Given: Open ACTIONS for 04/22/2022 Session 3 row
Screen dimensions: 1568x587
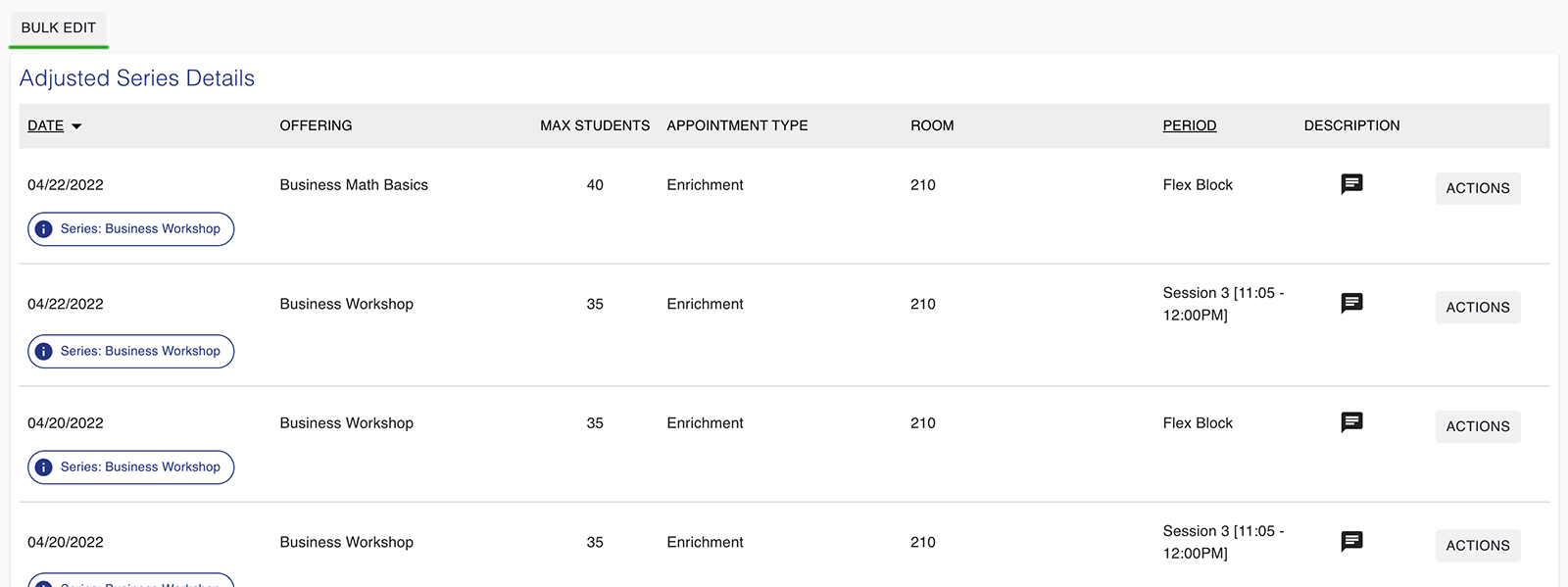Looking at the screenshot, I should (x=1478, y=308).
